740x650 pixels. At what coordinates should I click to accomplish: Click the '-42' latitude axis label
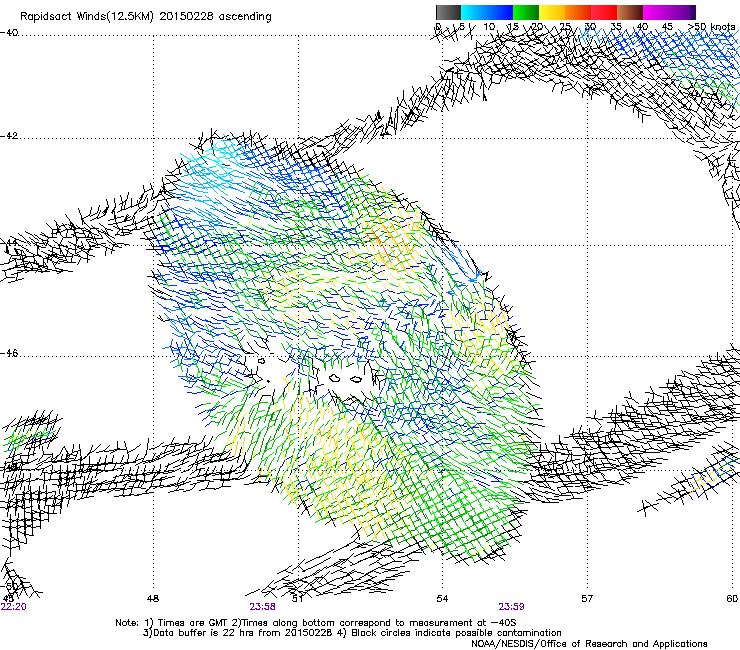pyautogui.click(x=9, y=136)
